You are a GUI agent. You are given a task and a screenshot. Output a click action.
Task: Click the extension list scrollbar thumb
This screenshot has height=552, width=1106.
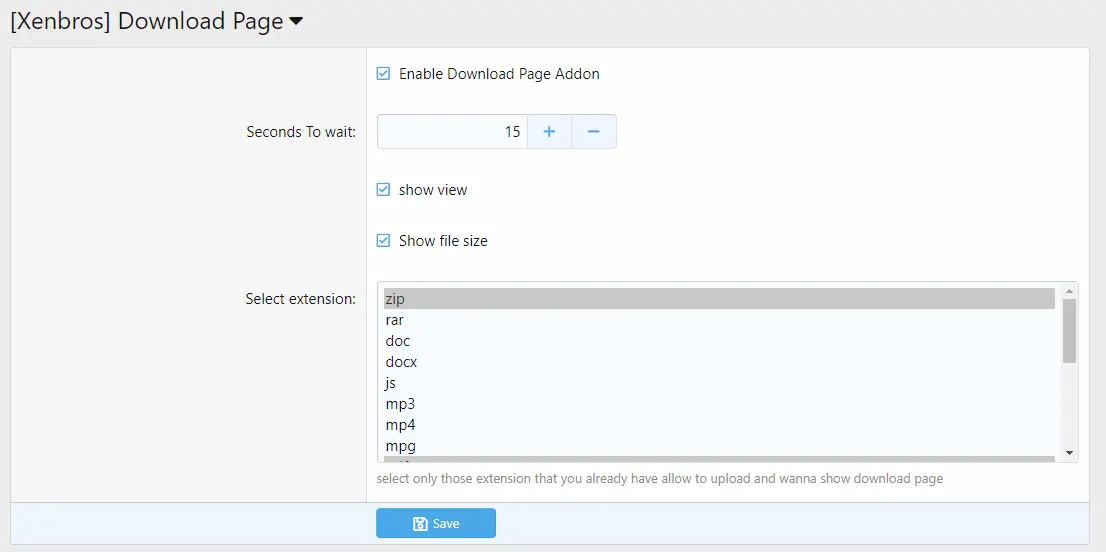1069,330
